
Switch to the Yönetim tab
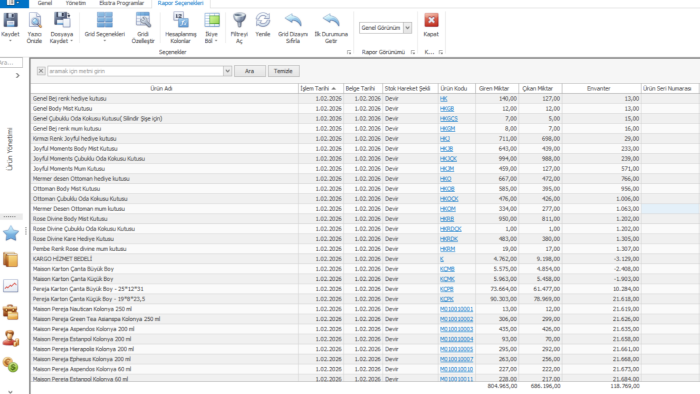click(75, 3)
